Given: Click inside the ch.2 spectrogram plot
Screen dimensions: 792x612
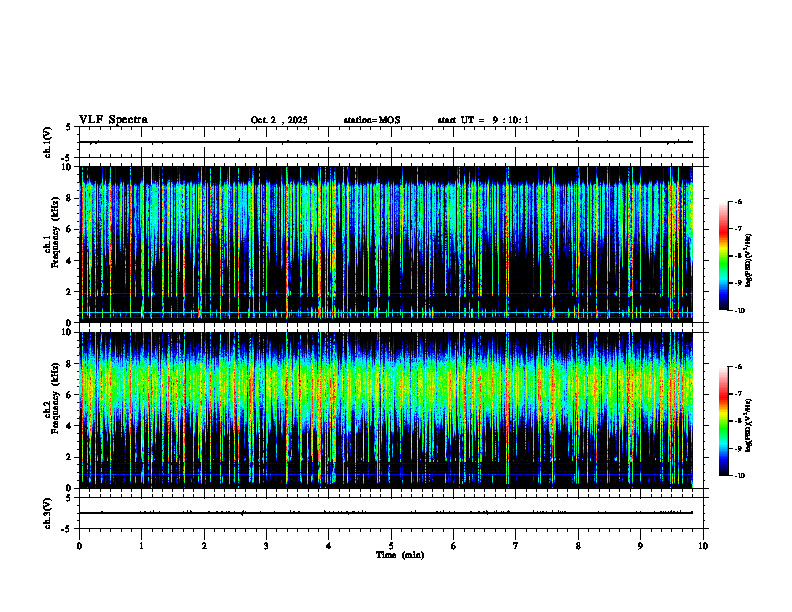Looking at the screenshot, I should [386, 410].
